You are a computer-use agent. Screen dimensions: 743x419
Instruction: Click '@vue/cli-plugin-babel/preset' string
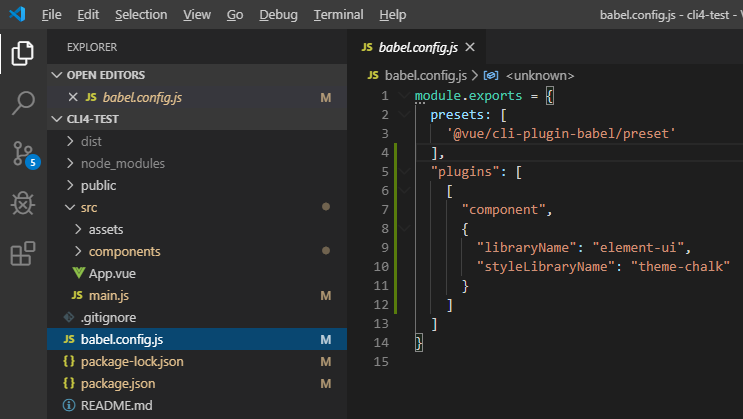pyautogui.click(x=561, y=134)
